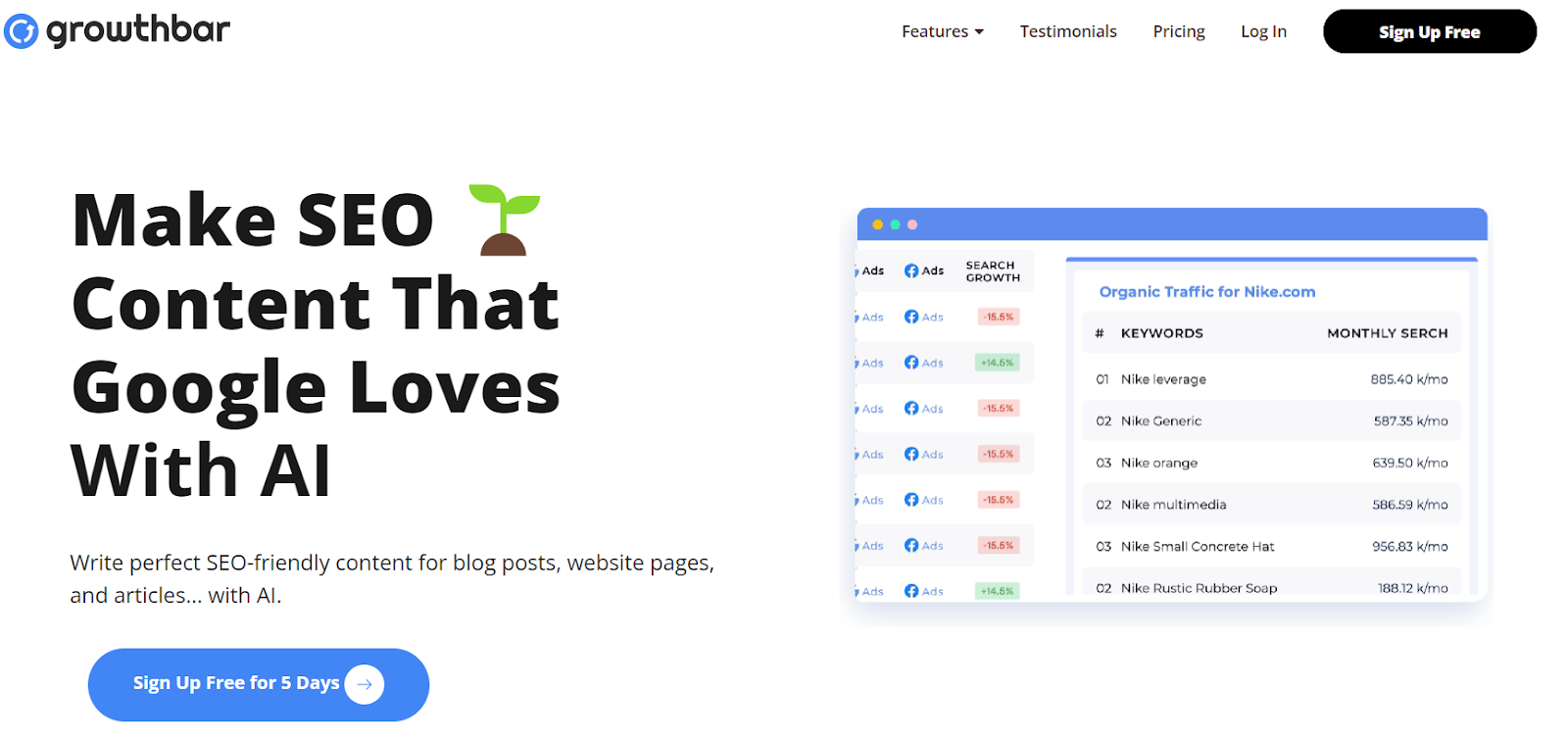Click the Make SEO Content headline text

(316, 345)
